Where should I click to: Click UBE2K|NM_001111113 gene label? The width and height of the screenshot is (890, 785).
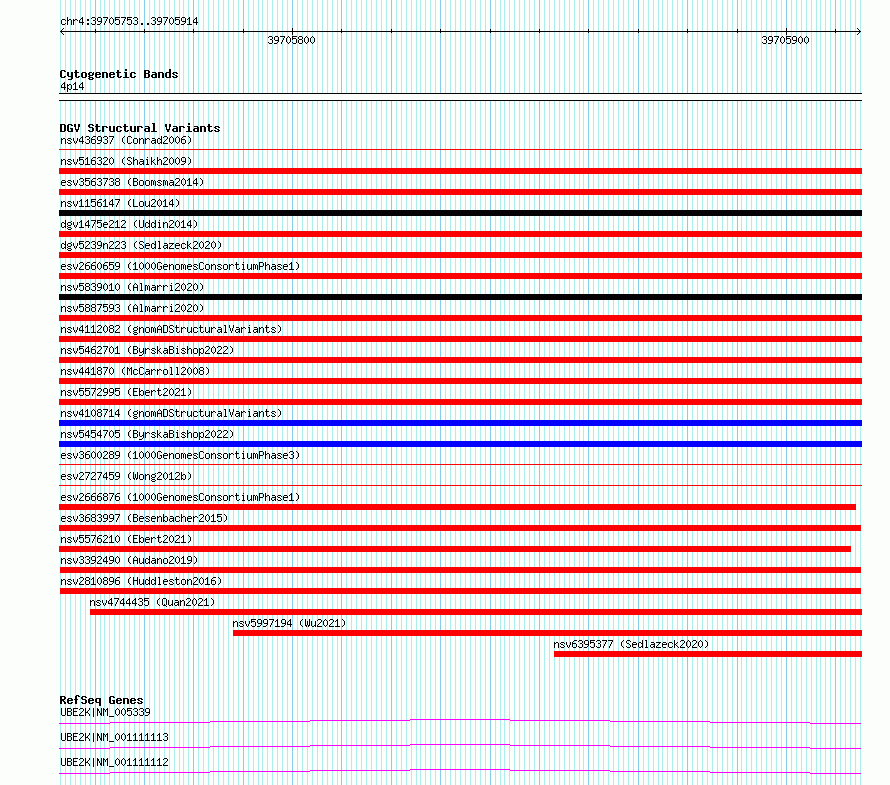coord(114,737)
